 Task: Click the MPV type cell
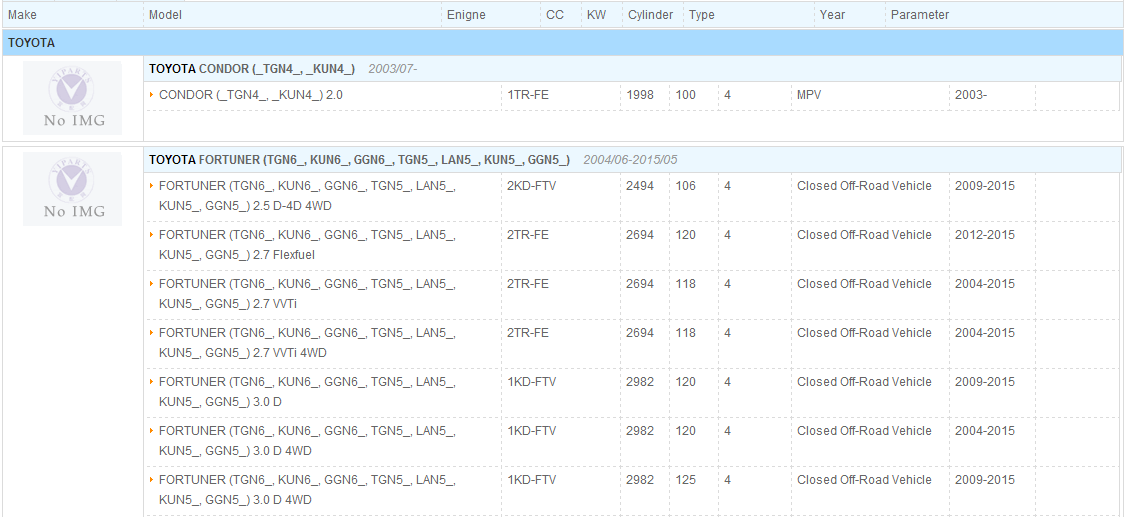point(809,95)
